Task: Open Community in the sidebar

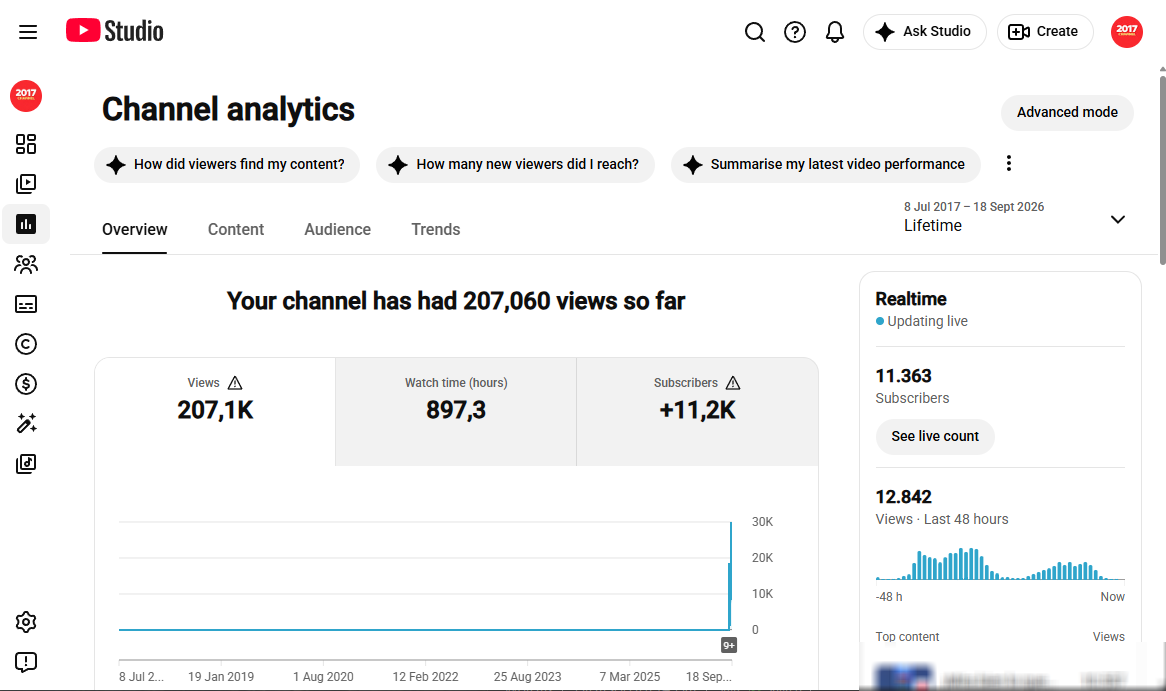Action: pyautogui.click(x=26, y=264)
